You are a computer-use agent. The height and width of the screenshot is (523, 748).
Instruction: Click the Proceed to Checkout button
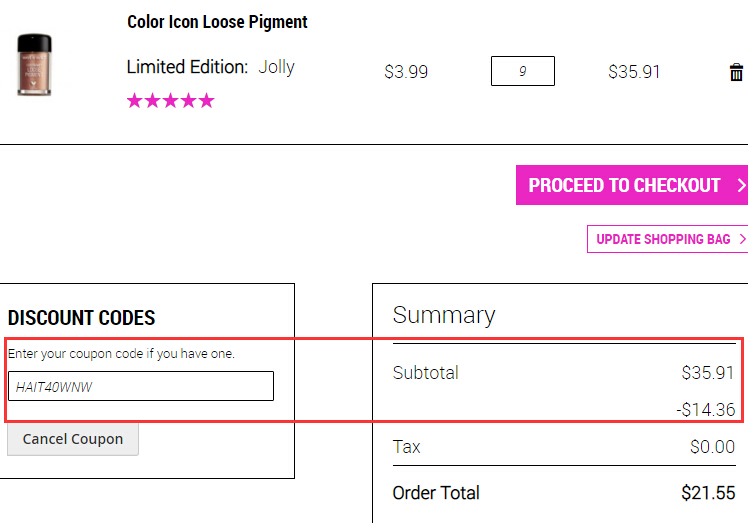coord(632,185)
